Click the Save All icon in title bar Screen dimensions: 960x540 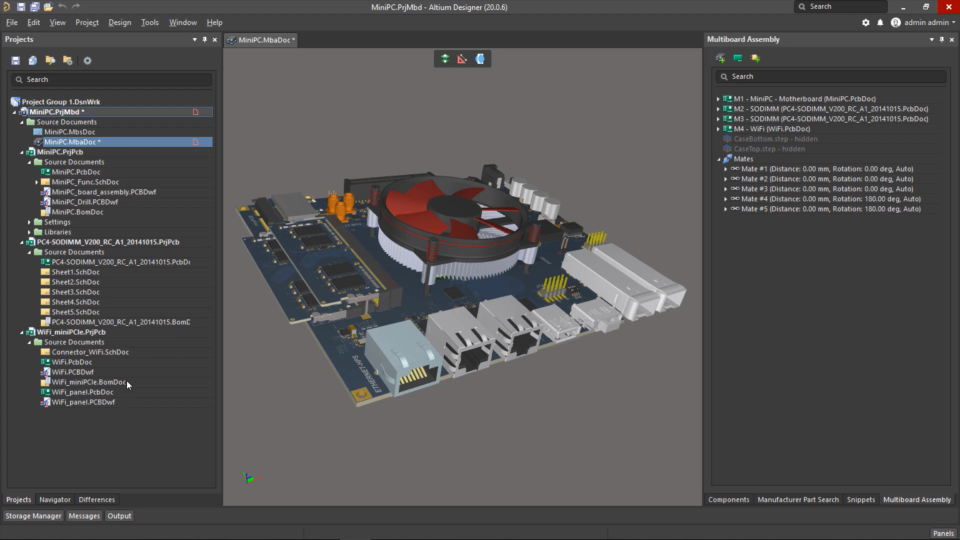tap(34, 7)
